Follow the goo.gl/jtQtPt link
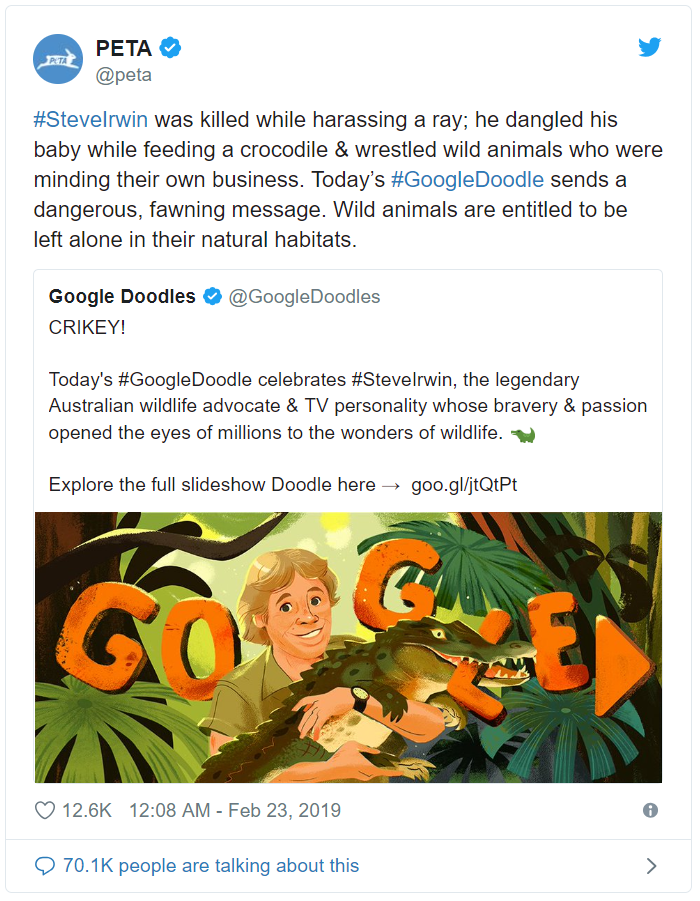The image size is (700, 901). pyautogui.click(x=464, y=484)
